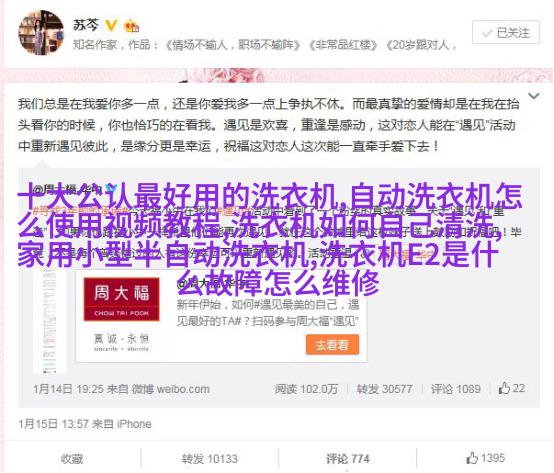Click the orange 去看看 button
The width and height of the screenshot is (554, 473).
[x=332, y=344]
